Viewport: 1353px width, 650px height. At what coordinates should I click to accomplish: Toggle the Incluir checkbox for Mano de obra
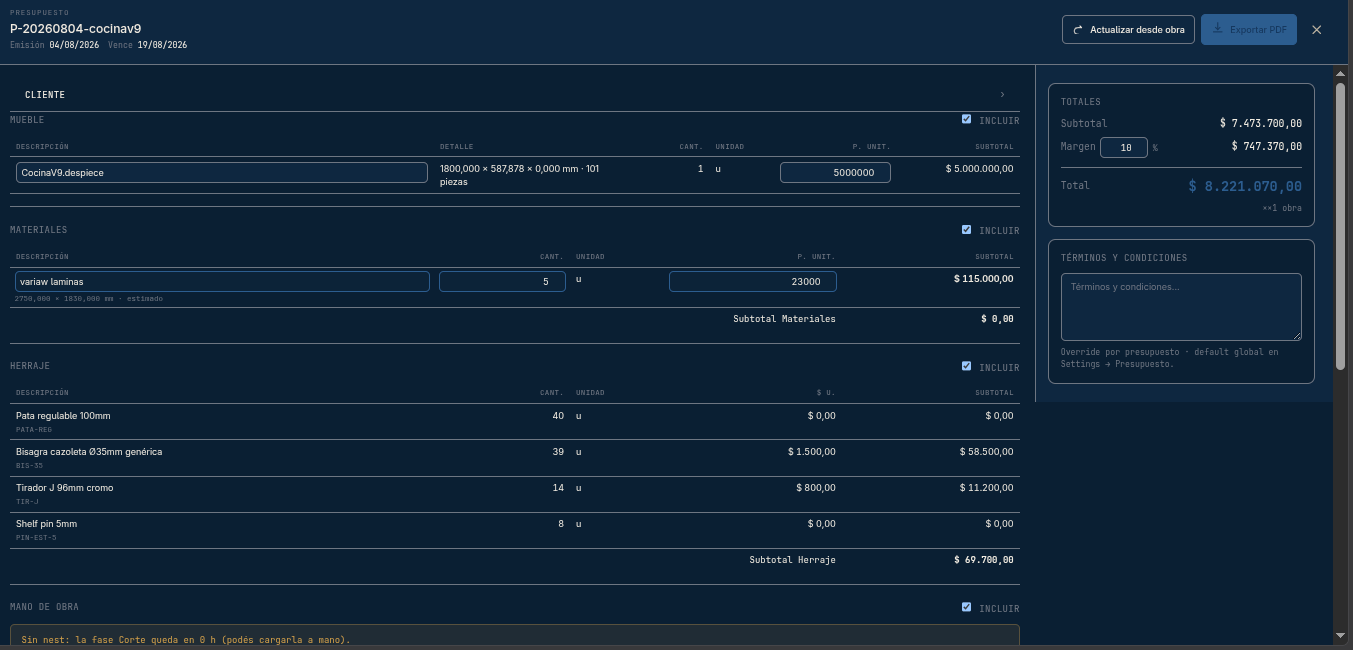(x=966, y=607)
